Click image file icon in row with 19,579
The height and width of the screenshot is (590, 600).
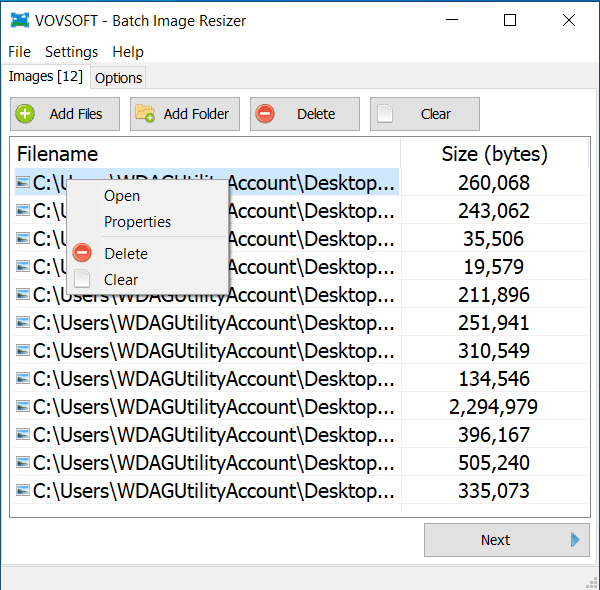point(23,266)
